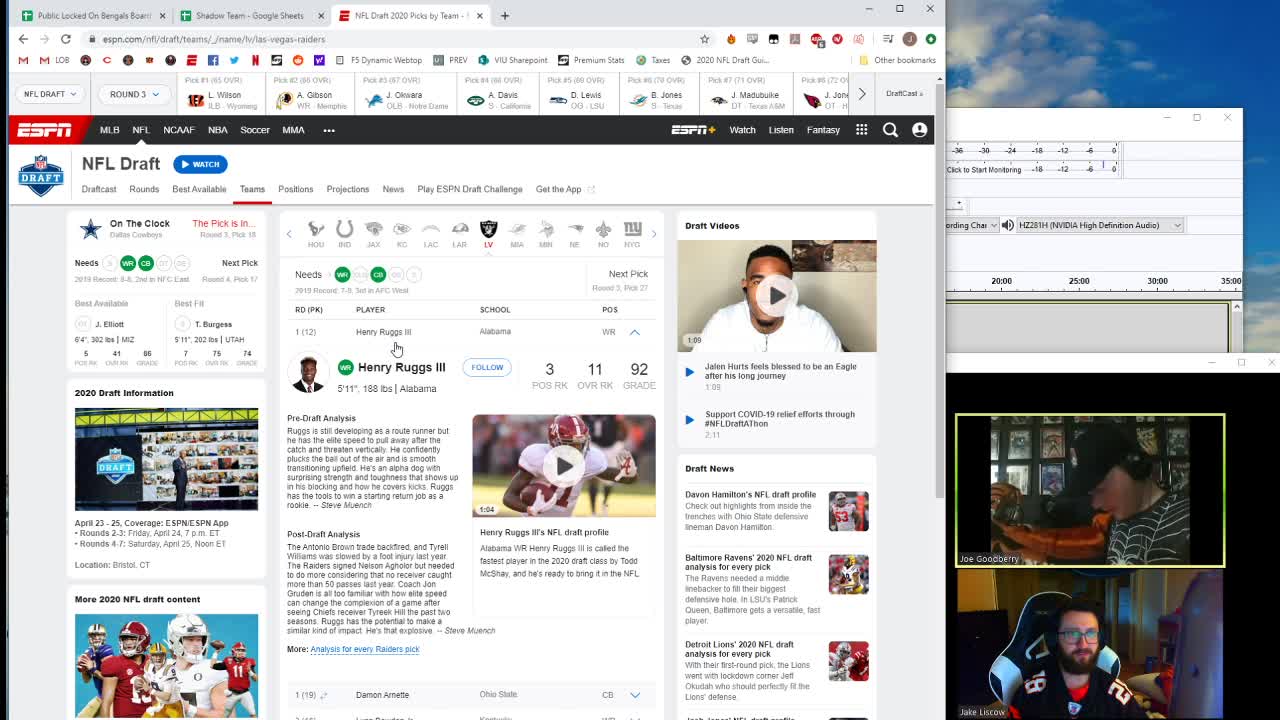Select the Indianapolis Colts team logo

click(345, 229)
